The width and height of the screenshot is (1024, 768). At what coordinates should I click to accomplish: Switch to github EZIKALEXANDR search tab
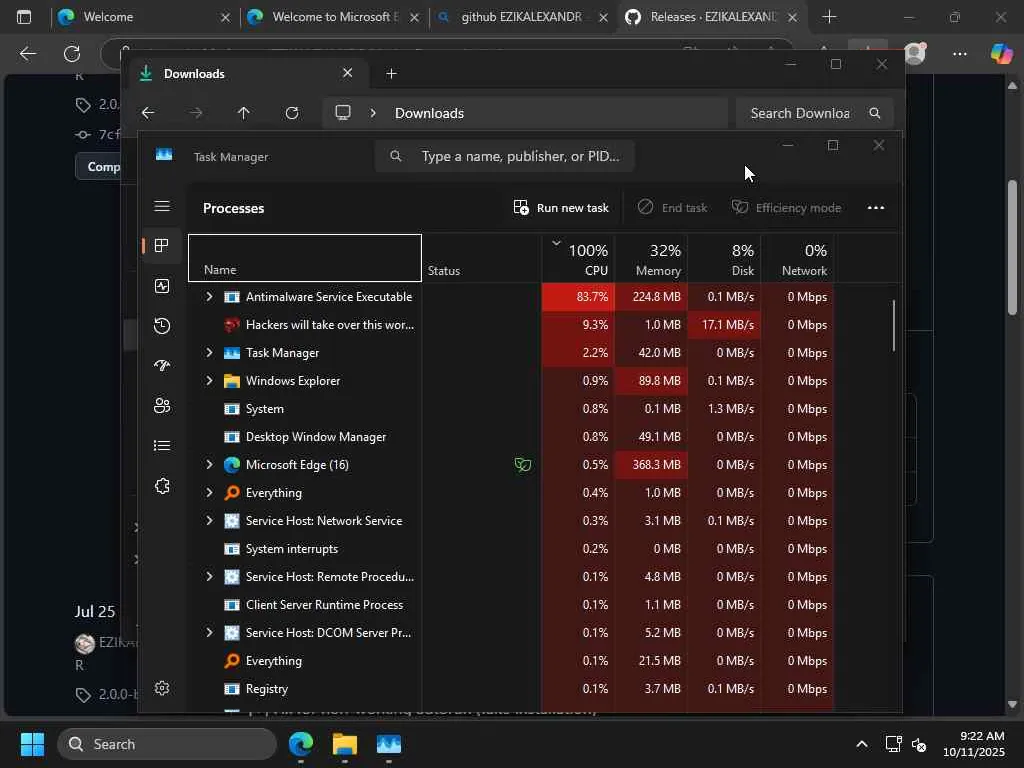[522, 17]
